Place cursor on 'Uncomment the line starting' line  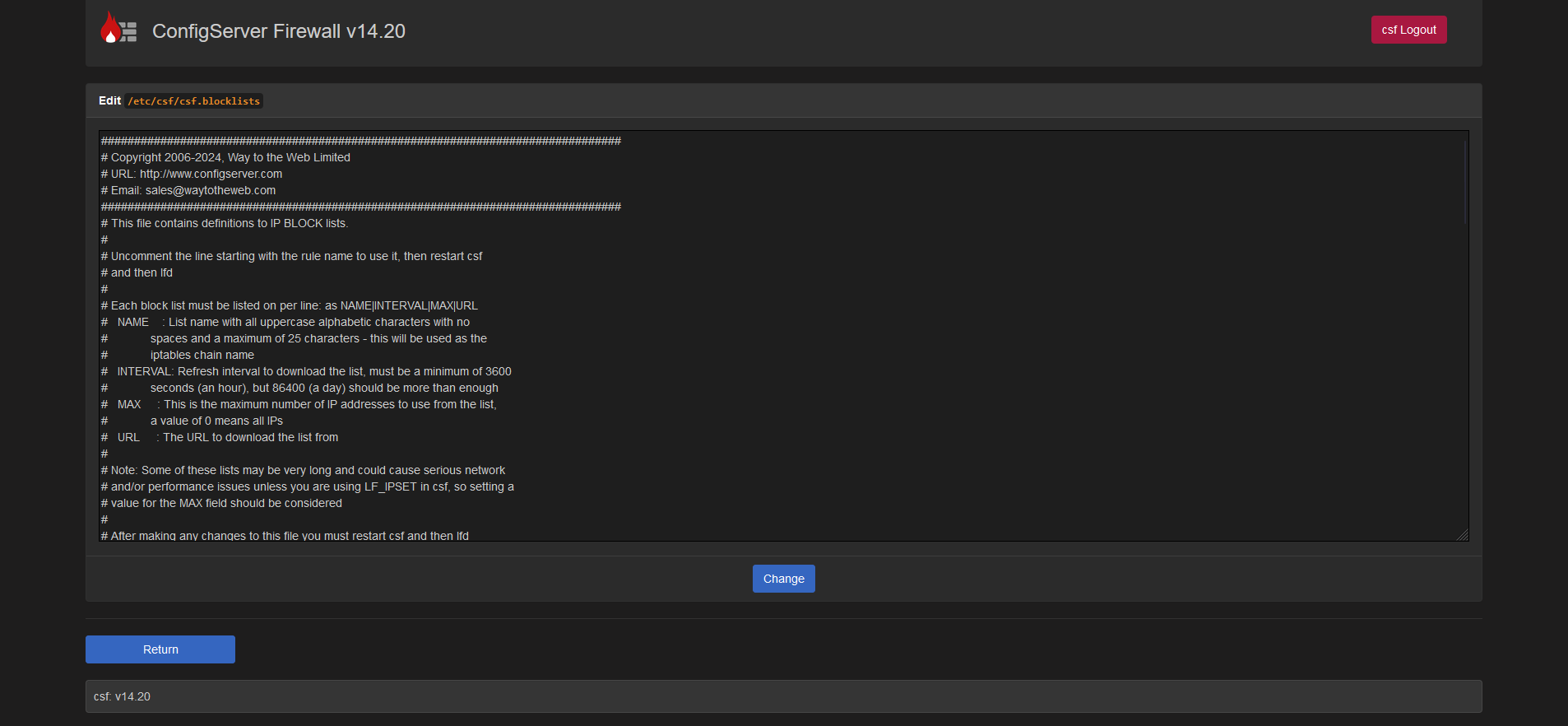click(292, 256)
